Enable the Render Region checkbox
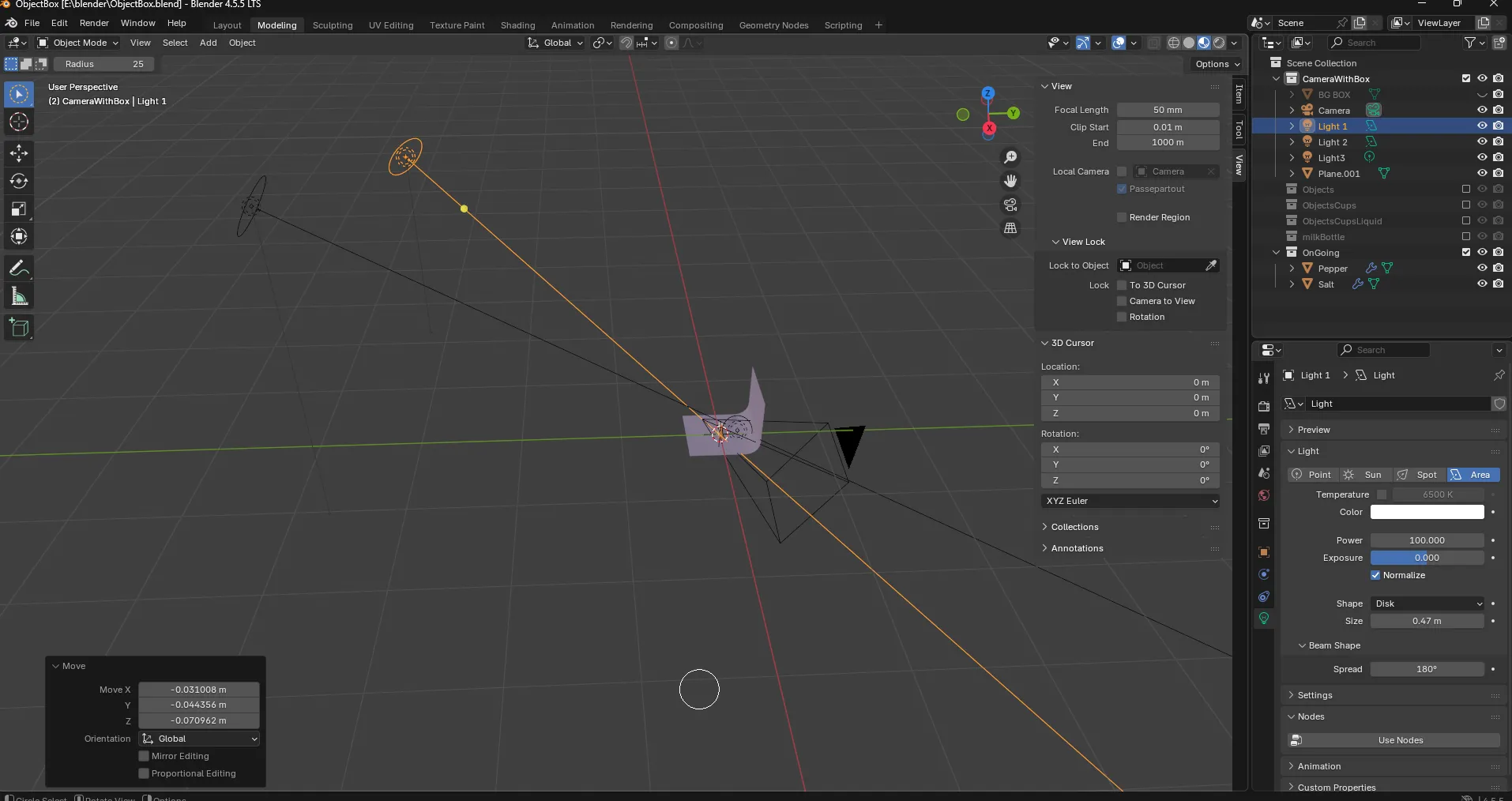 [1122, 217]
